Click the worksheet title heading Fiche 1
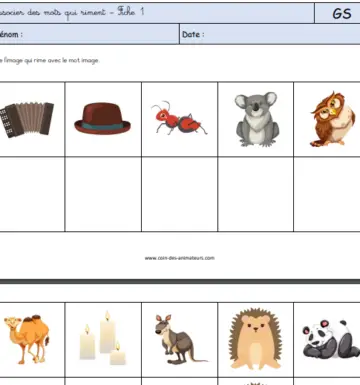The height and width of the screenshot is (385, 360). pos(72,12)
